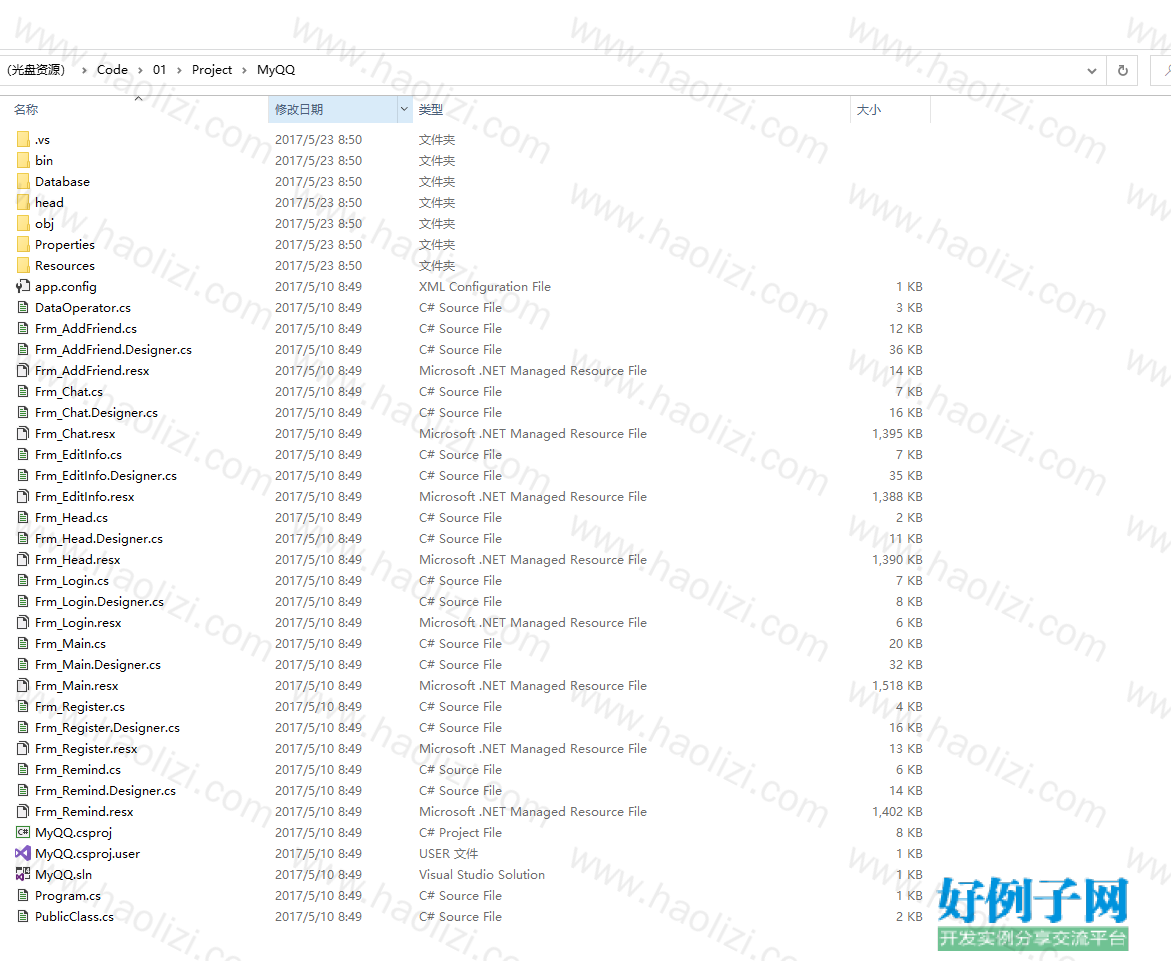The height and width of the screenshot is (961, 1171).
Task: Select the file name Frm_Register.resx
Action: pos(87,748)
